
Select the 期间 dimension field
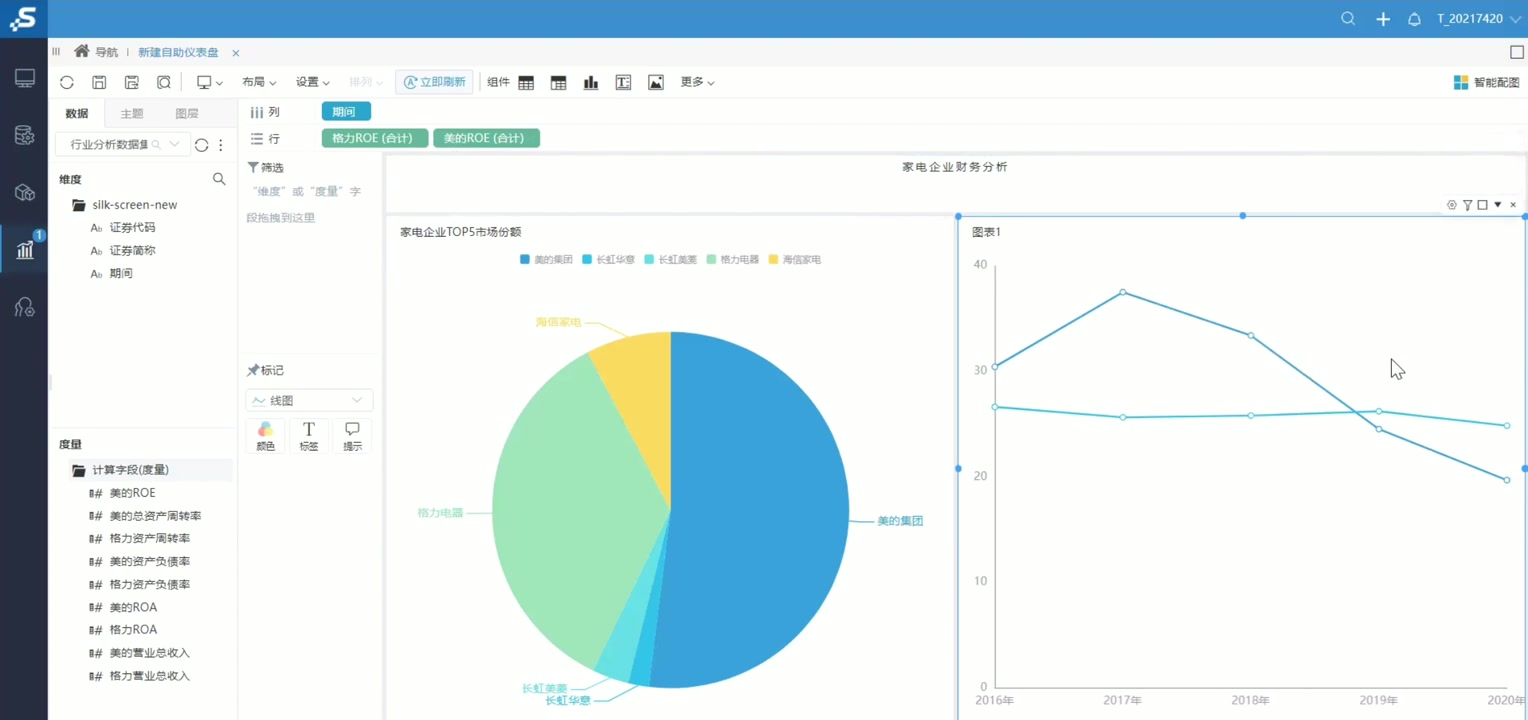(x=121, y=274)
